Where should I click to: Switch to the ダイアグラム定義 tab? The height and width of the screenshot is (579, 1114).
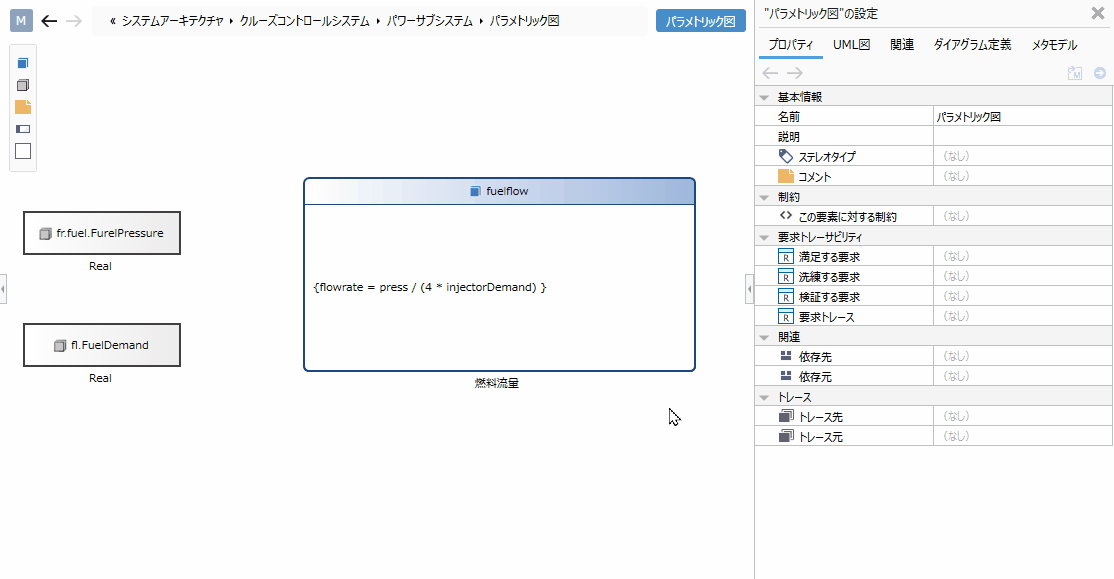point(972,45)
